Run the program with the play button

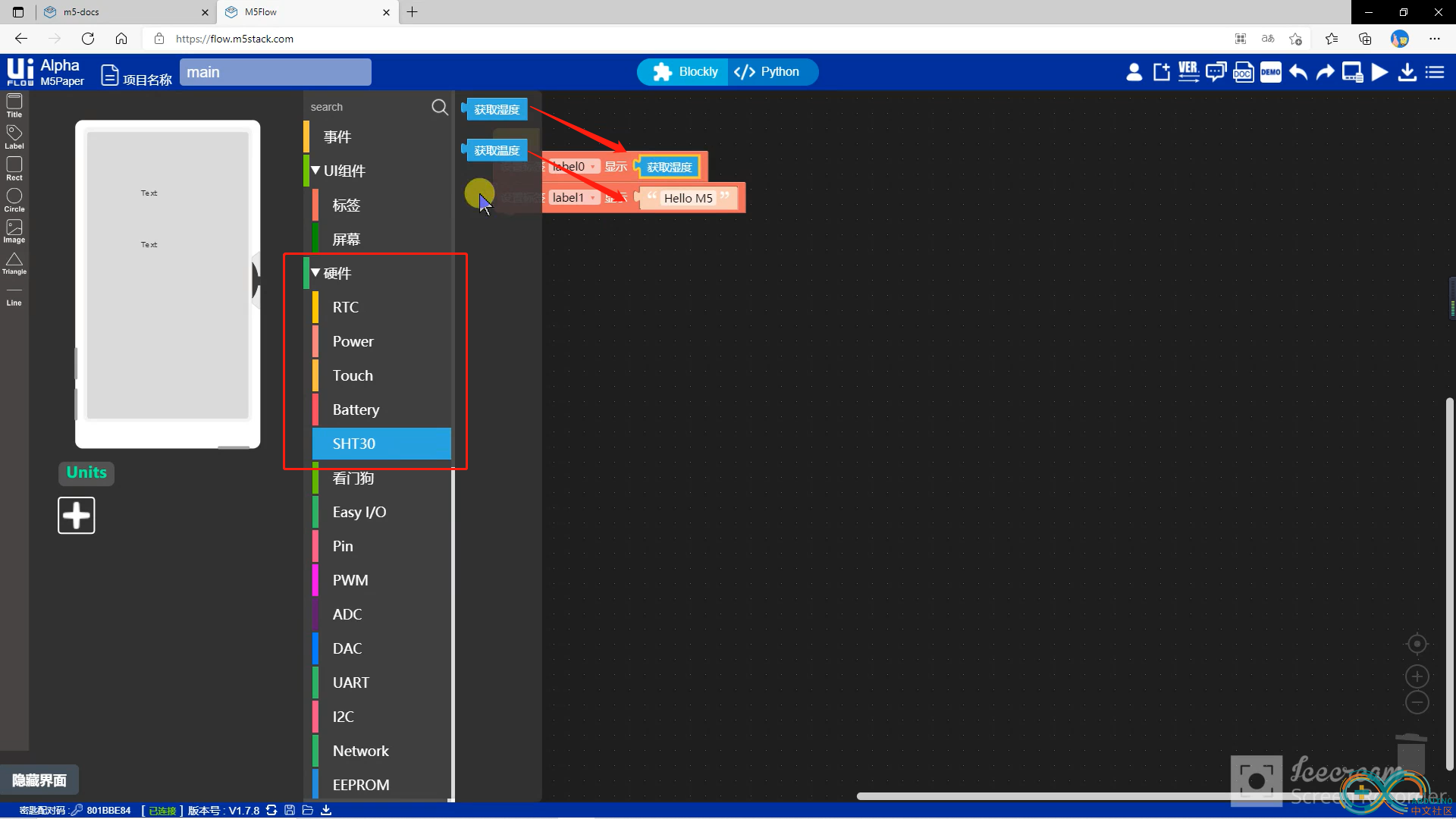pyautogui.click(x=1379, y=72)
